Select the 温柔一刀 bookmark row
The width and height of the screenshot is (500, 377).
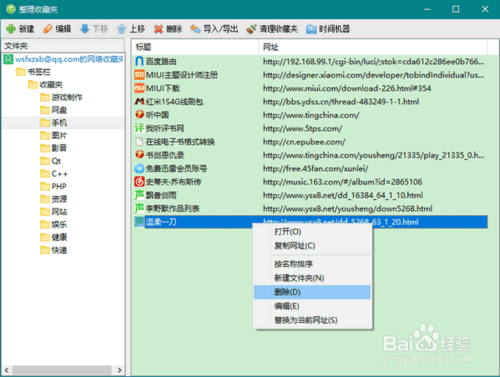[x=311, y=222]
